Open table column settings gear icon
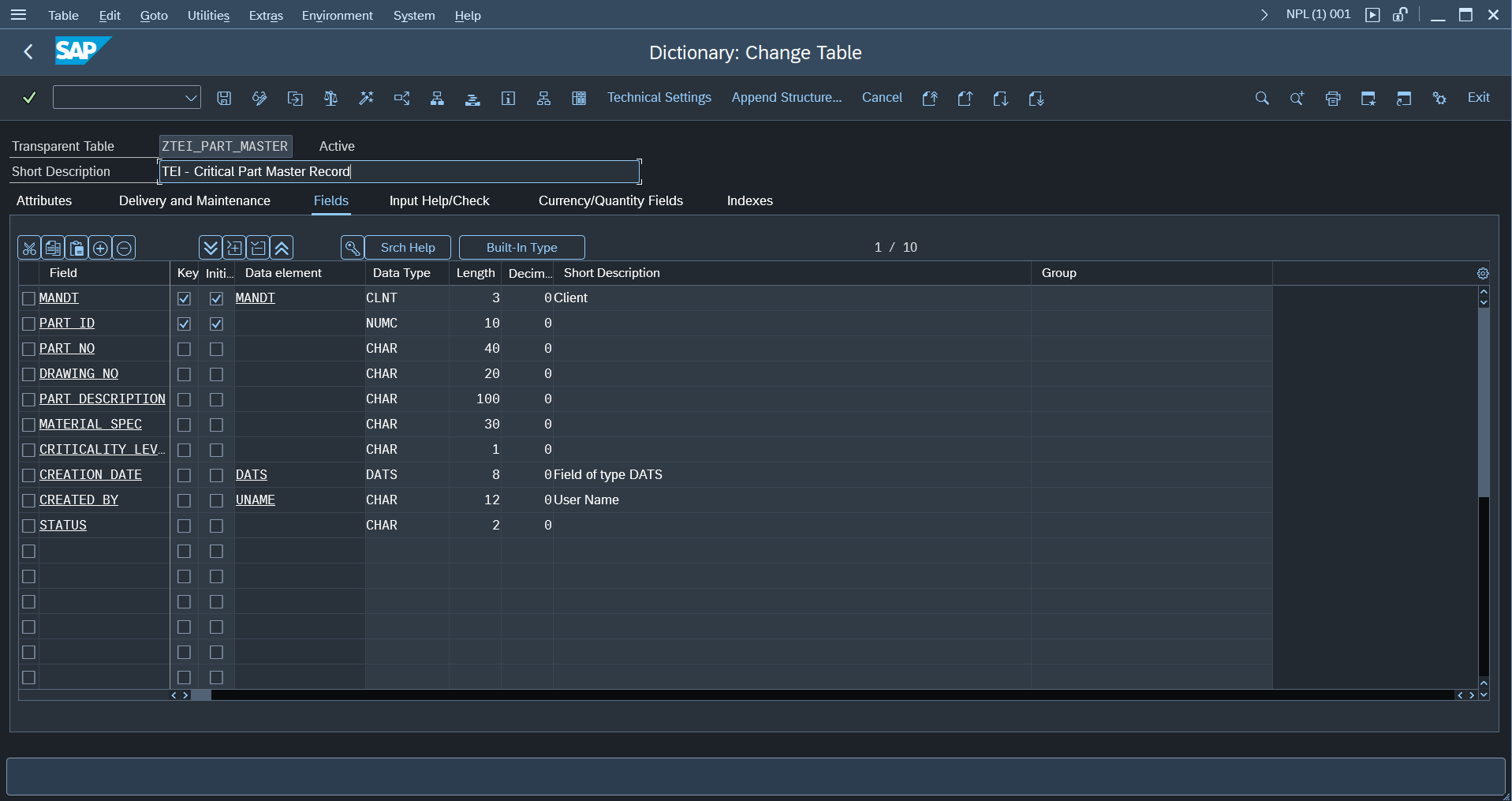1512x801 pixels. [1483, 273]
